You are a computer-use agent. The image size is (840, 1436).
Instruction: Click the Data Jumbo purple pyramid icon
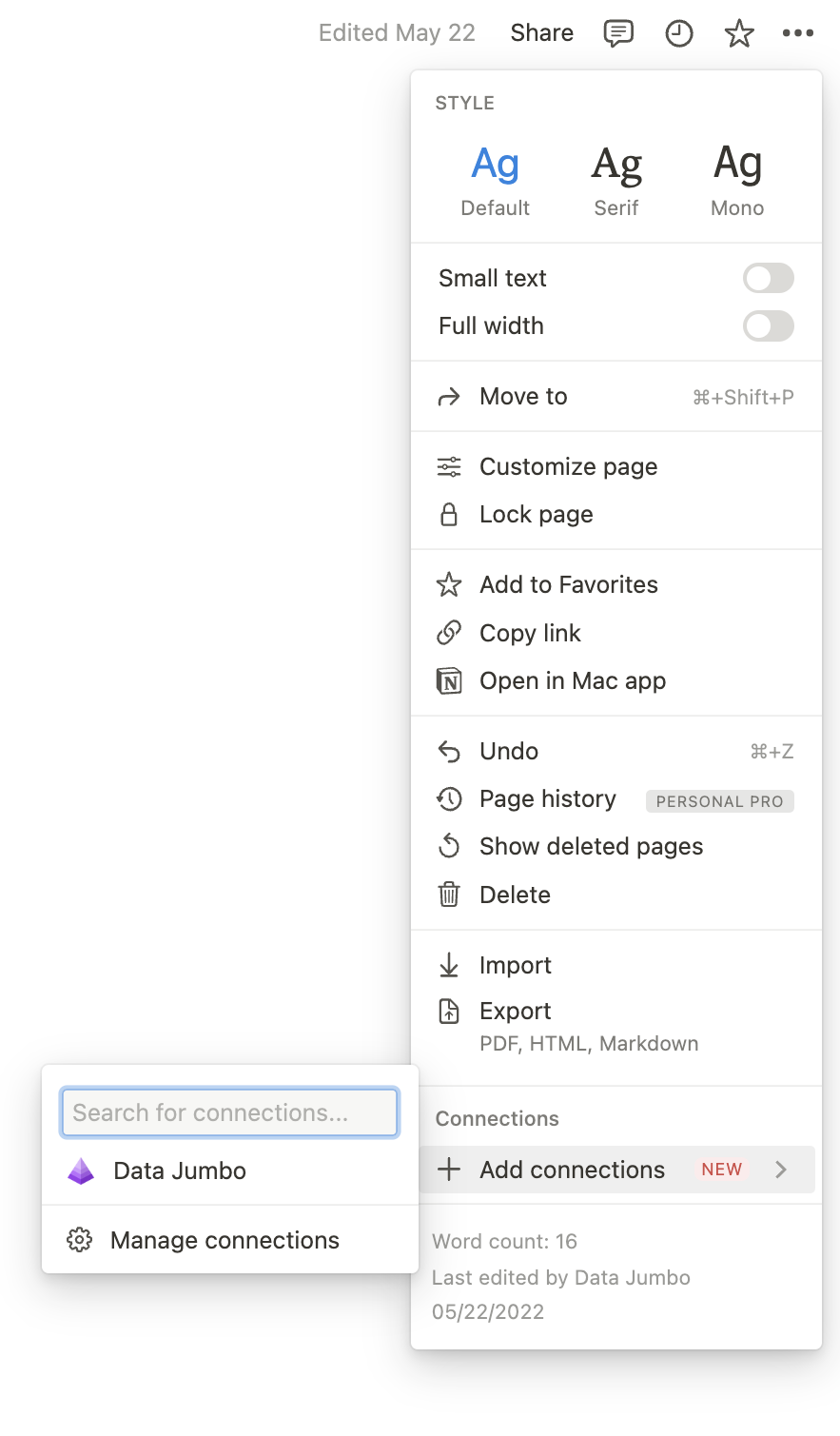[81, 1170]
